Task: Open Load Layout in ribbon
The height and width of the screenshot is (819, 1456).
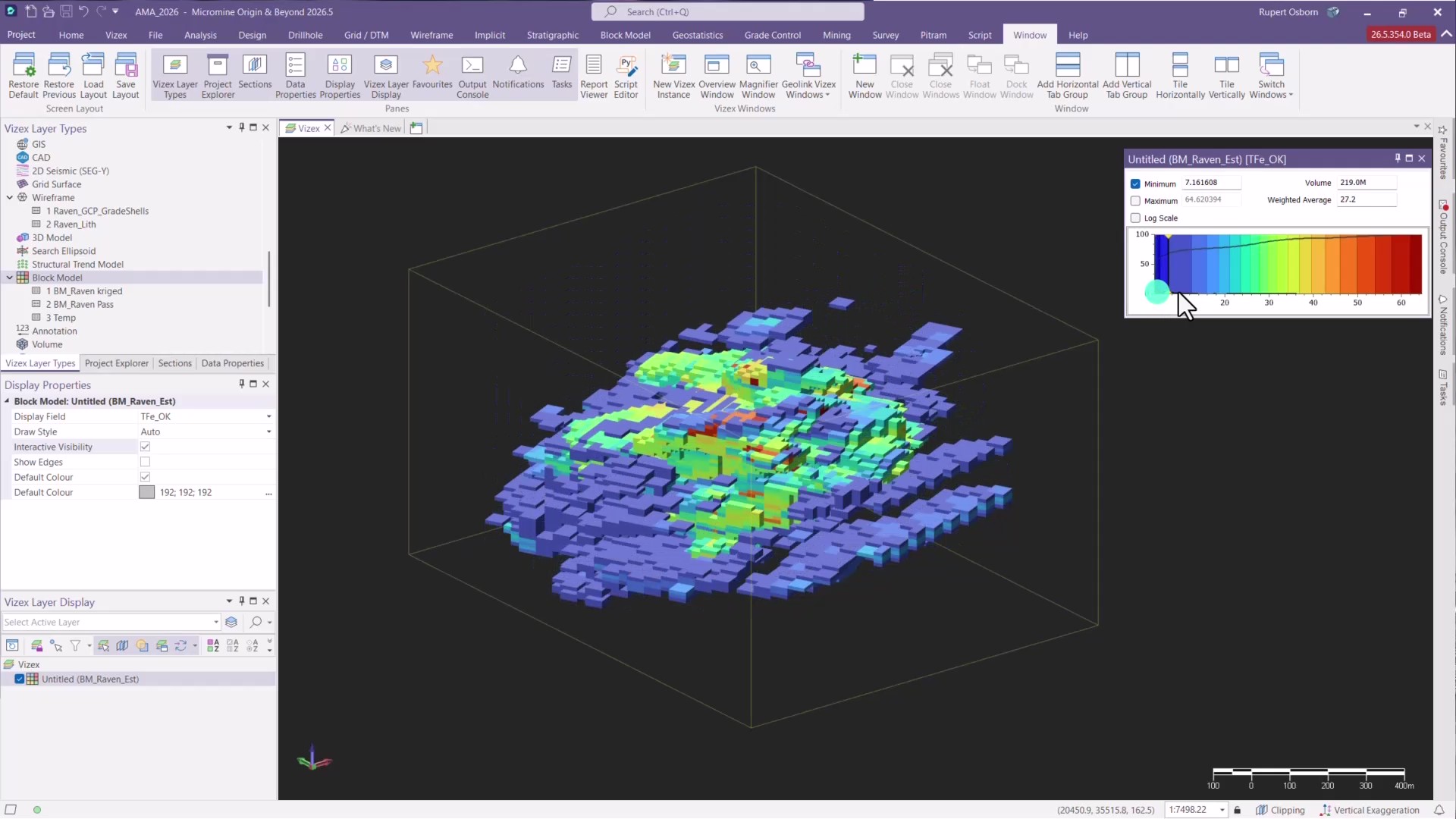Action: [x=93, y=75]
